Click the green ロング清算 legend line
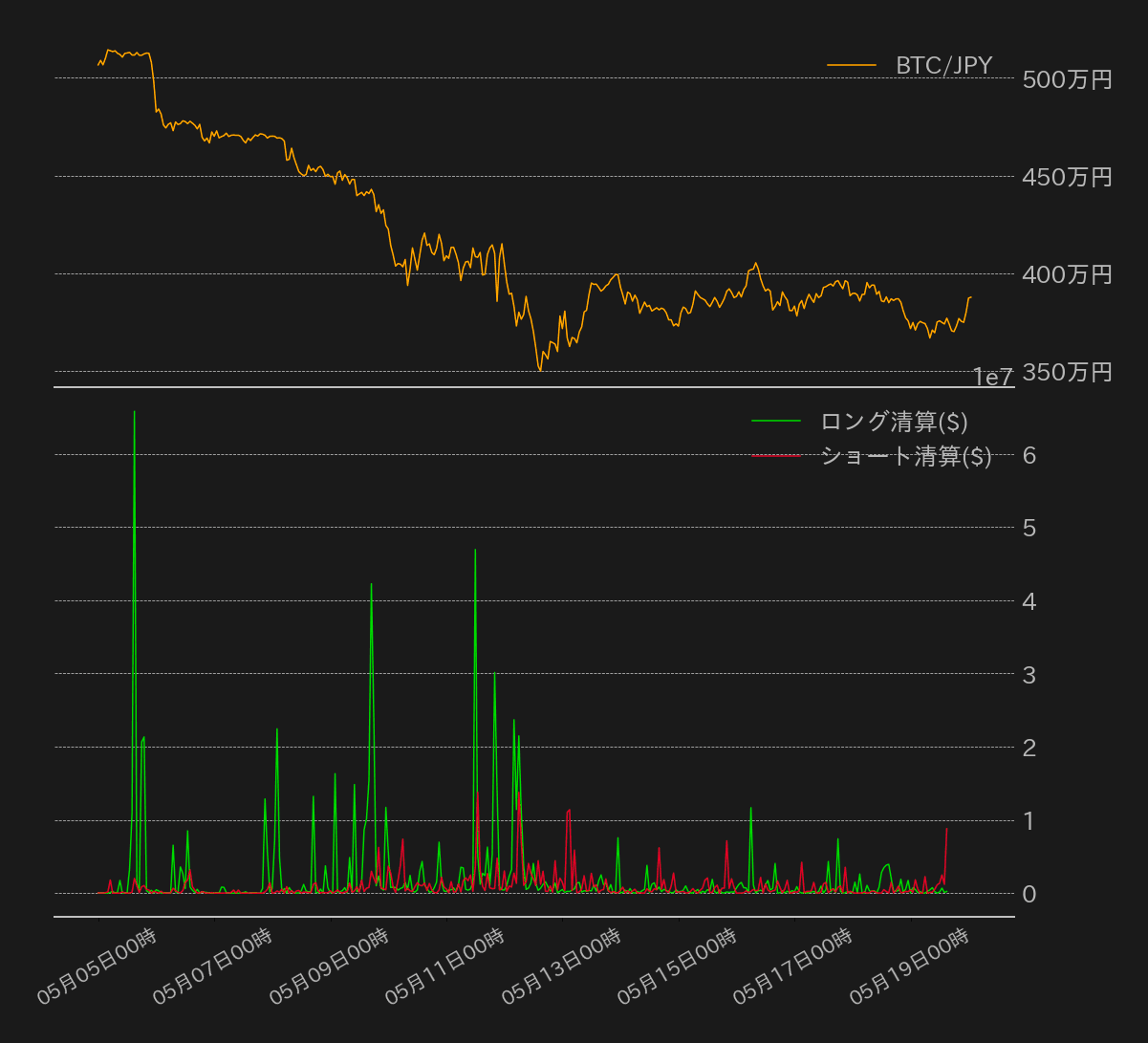 [x=776, y=421]
